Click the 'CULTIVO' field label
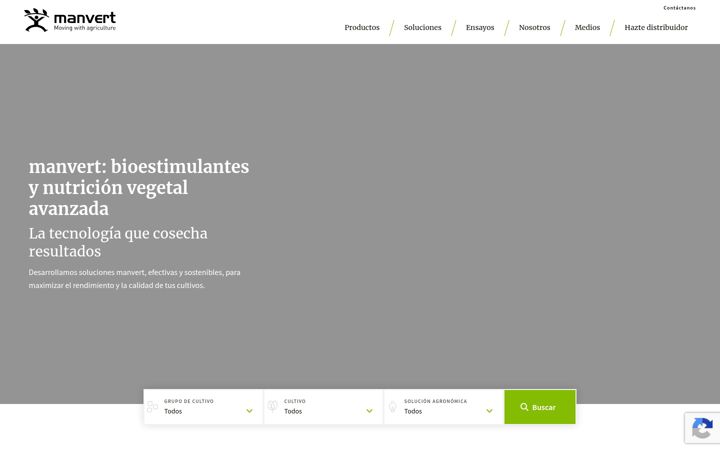Image resolution: width=720 pixels, height=450 pixels. (x=294, y=401)
